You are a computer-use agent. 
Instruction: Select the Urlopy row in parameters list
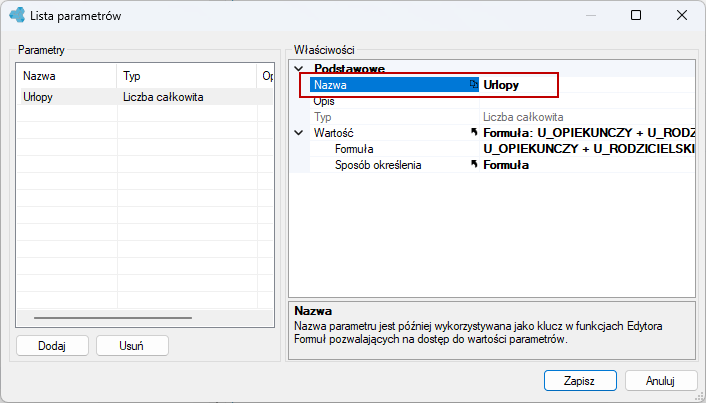pos(145,97)
